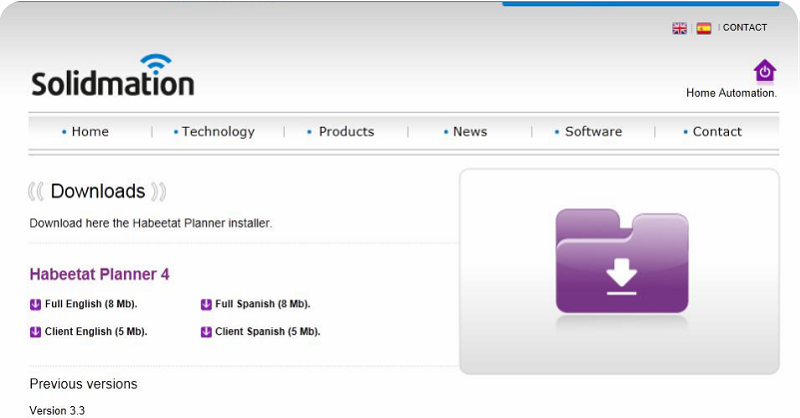Open the Products menu item
Image resolution: width=800 pixels, height=418 pixels.
(x=346, y=132)
